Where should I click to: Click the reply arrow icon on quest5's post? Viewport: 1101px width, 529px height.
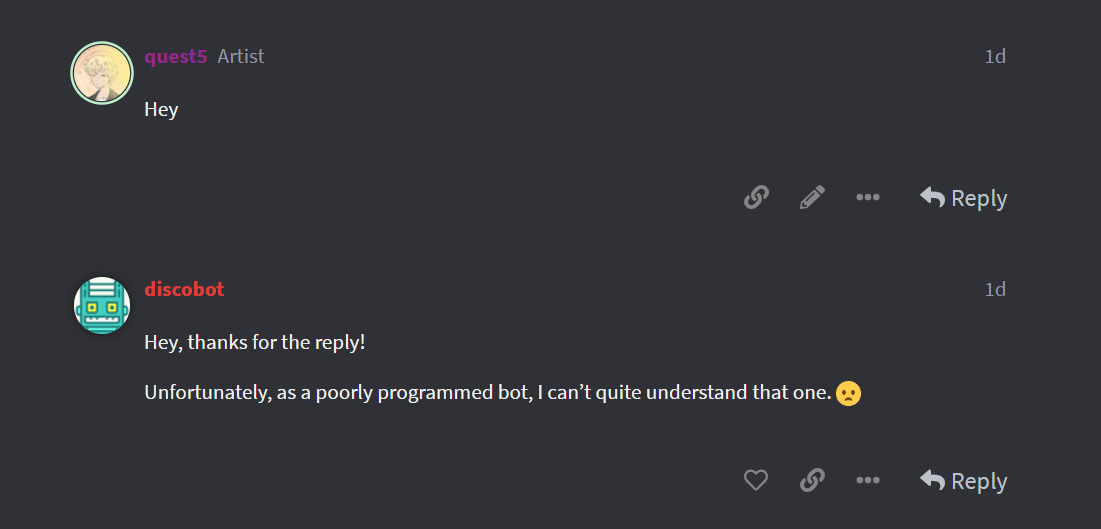pyautogui.click(x=932, y=197)
